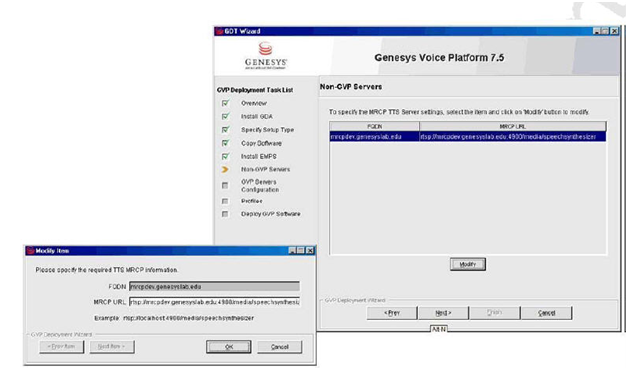Click the Next button in the wizard
The width and height of the screenshot is (628, 370).
click(443, 313)
